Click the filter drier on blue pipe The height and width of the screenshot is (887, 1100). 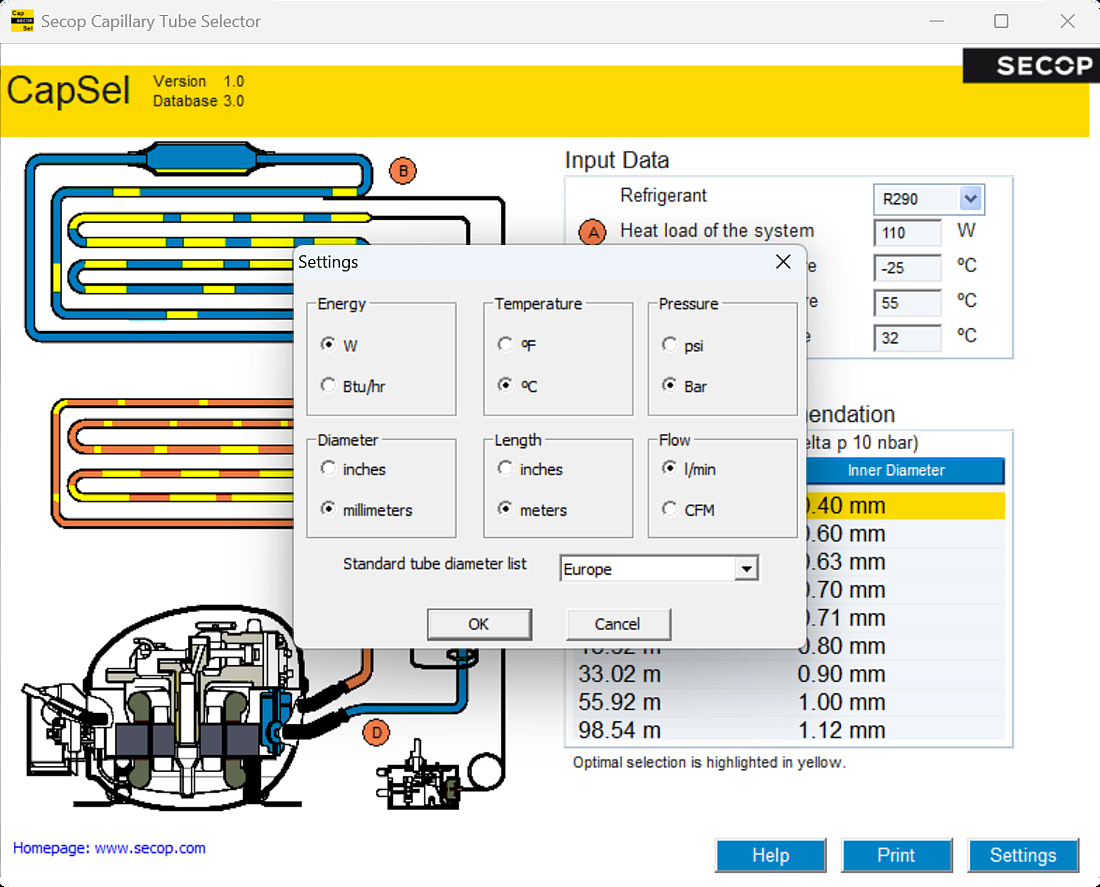coord(201,158)
